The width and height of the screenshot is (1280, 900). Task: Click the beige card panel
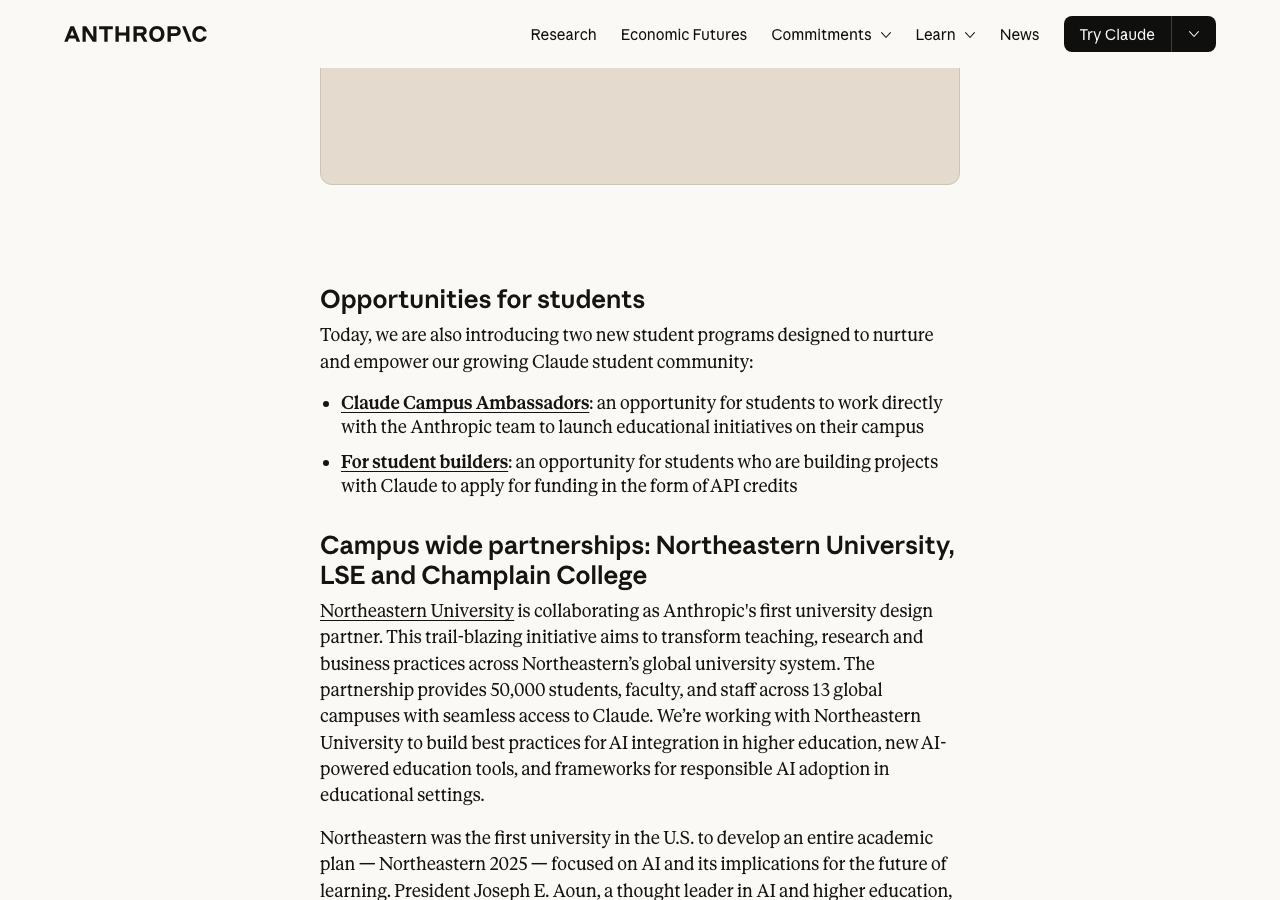tap(640, 125)
